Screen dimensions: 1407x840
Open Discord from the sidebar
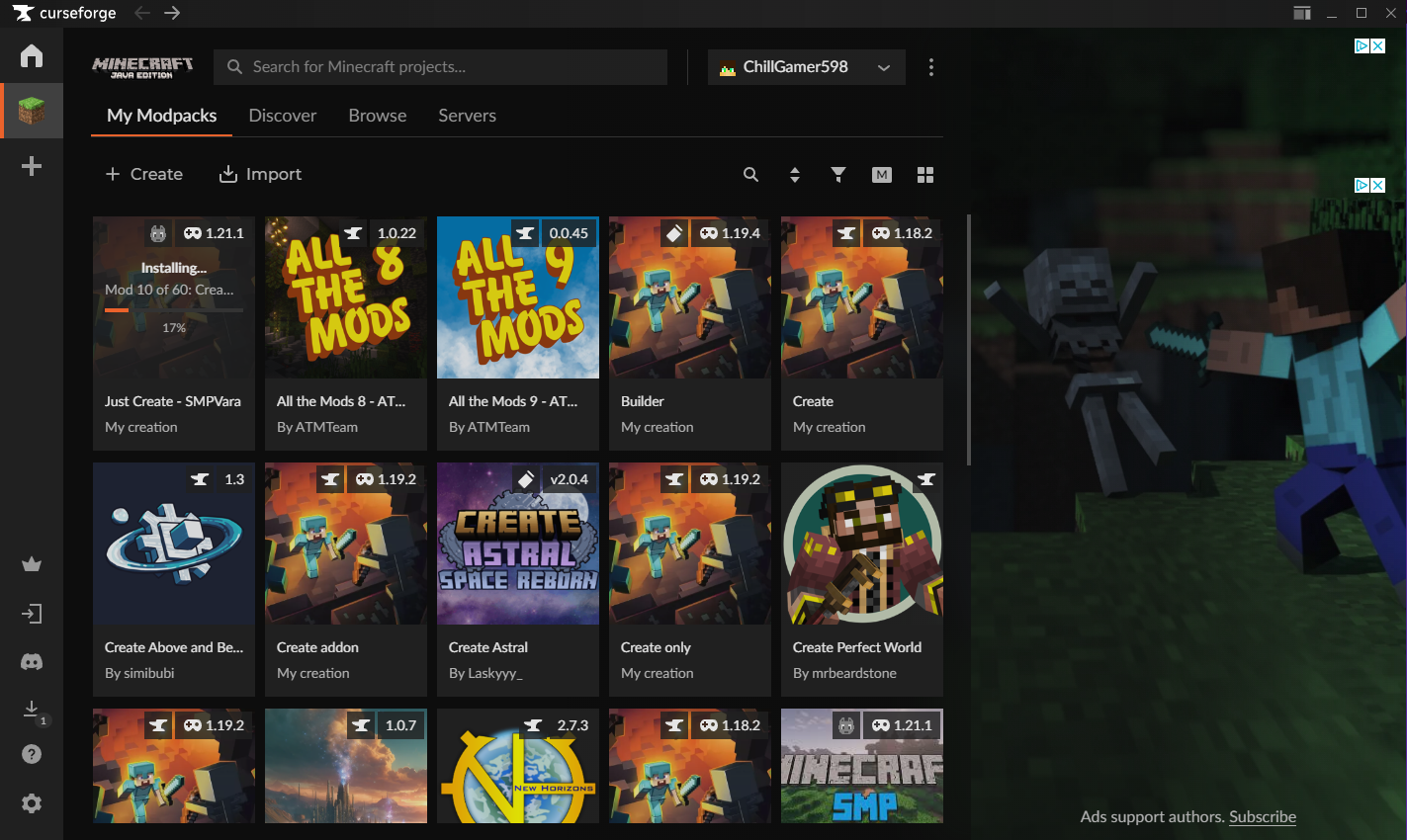click(32, 662)
